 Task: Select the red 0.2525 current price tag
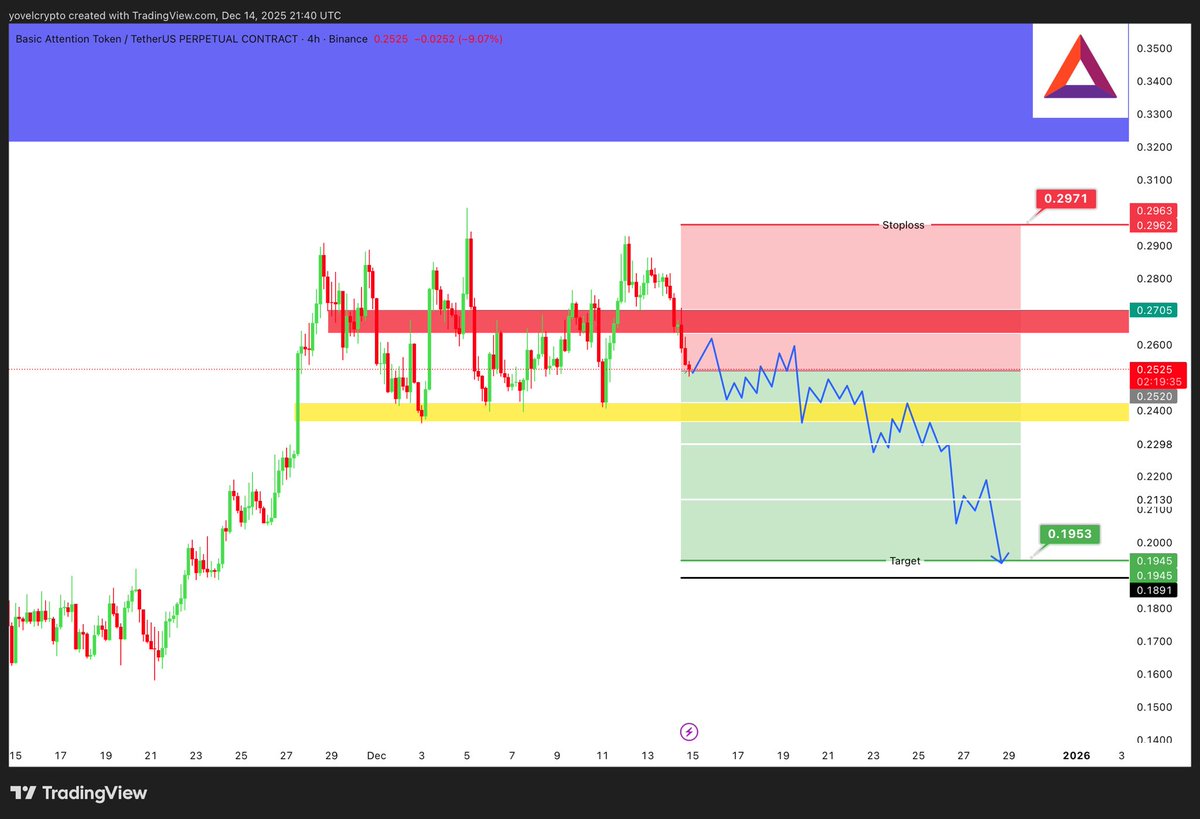coord(1159,369)
